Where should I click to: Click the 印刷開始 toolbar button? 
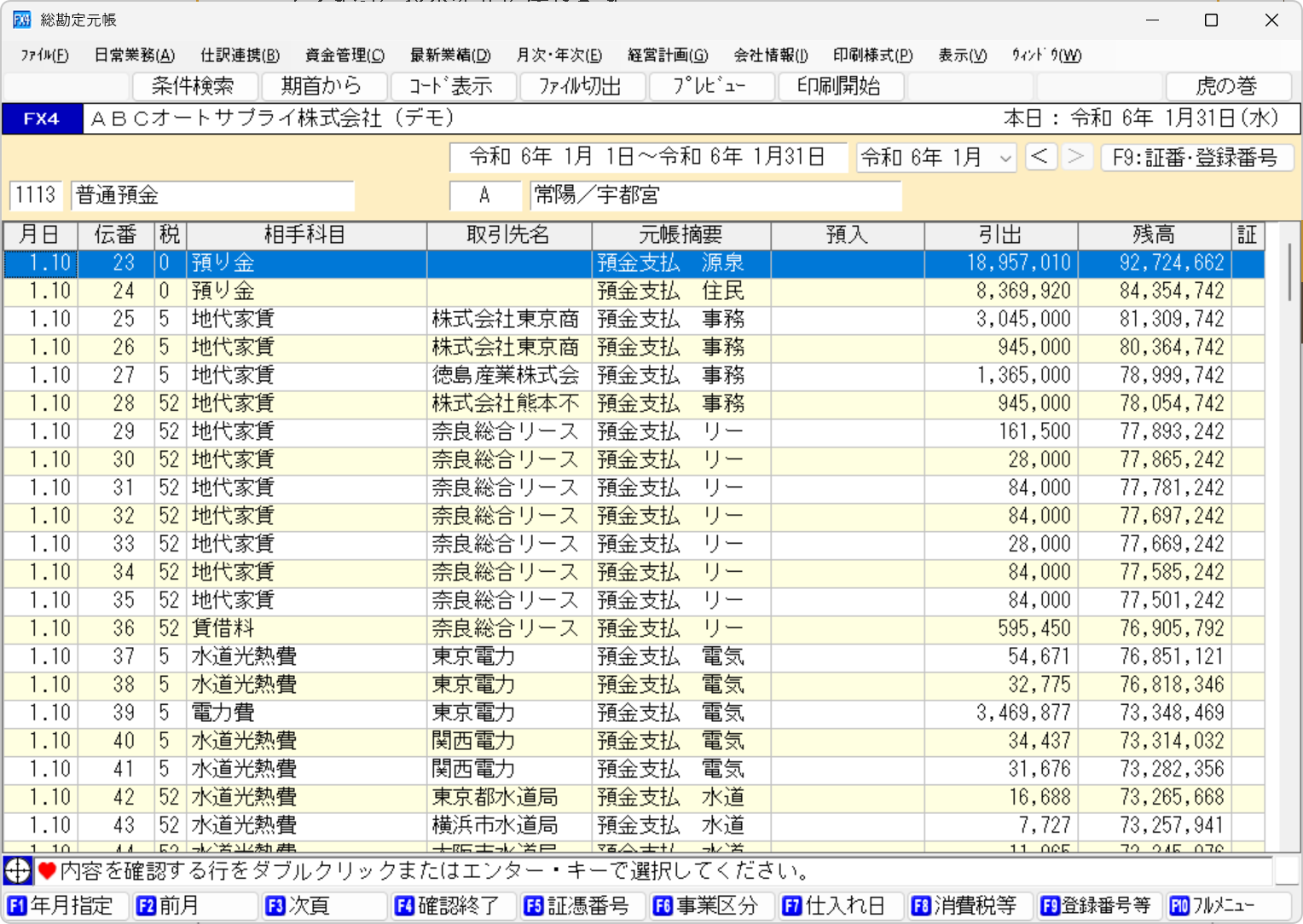pos(838,86)
